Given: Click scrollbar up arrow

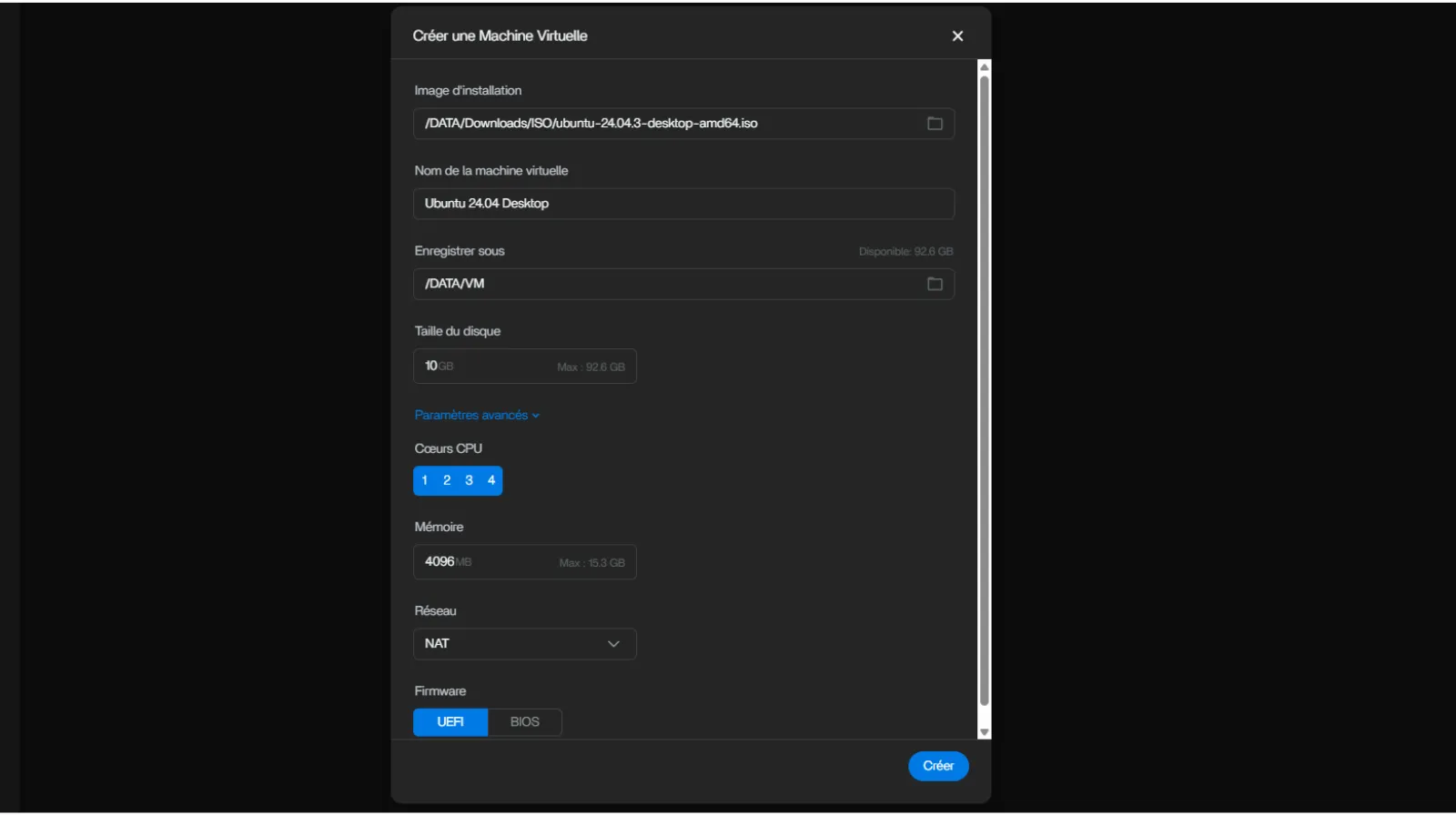Looking at the screenshot, I should tap(984, 67).
